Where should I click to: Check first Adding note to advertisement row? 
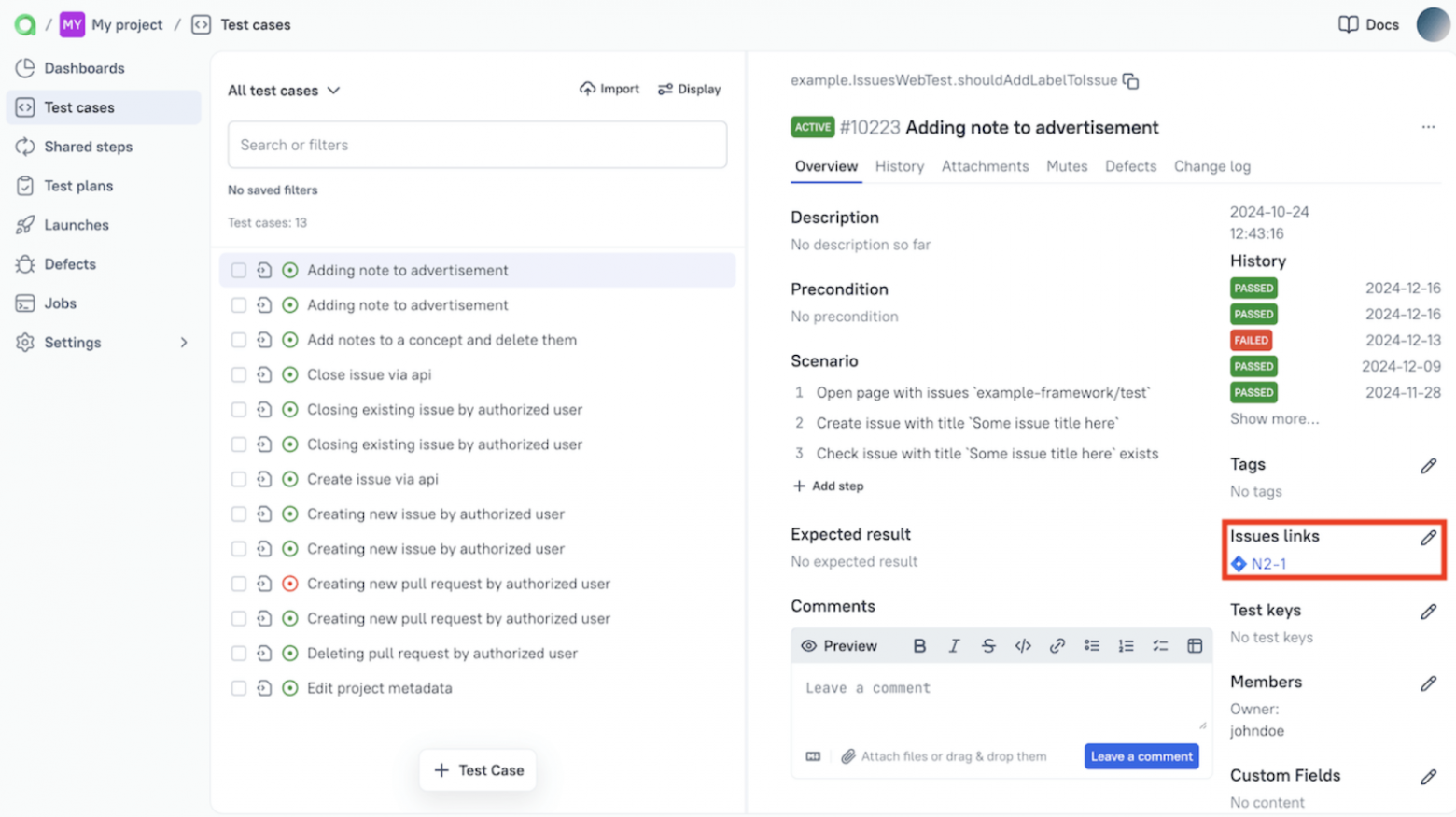[x=237, y=270]
